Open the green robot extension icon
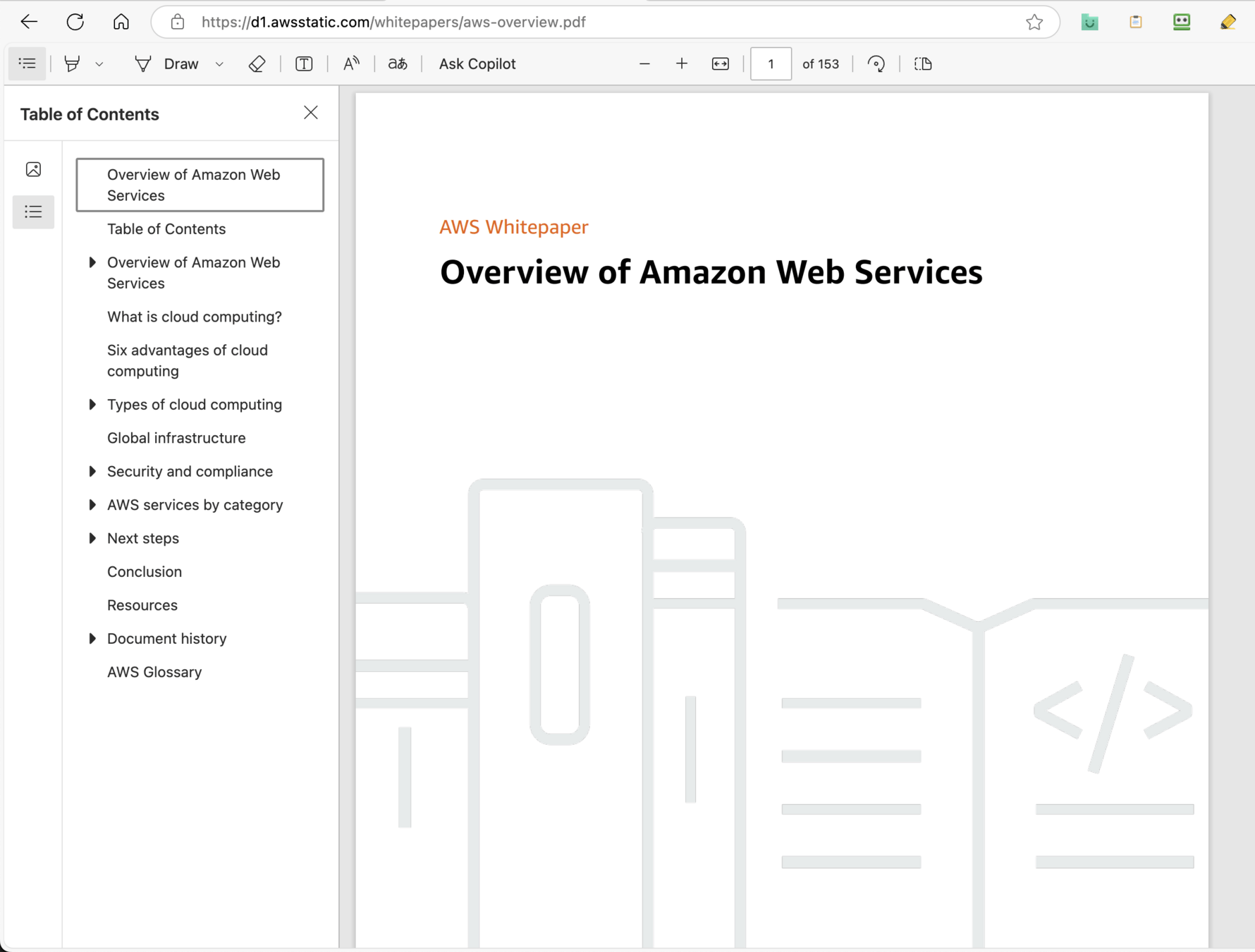This screenshot has height=952, width=1255. [1182, 22]
